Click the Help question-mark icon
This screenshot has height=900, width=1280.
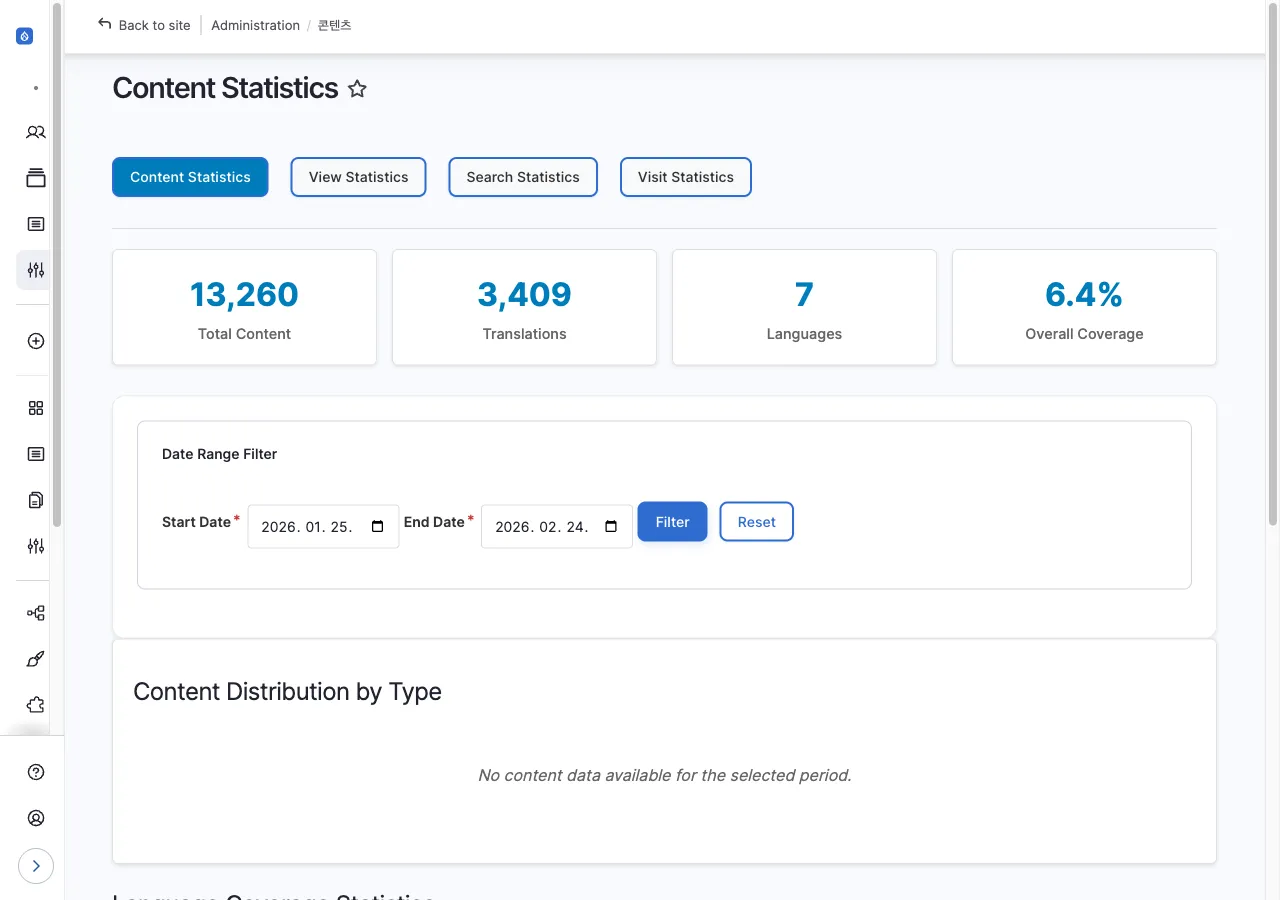[35, 772]
